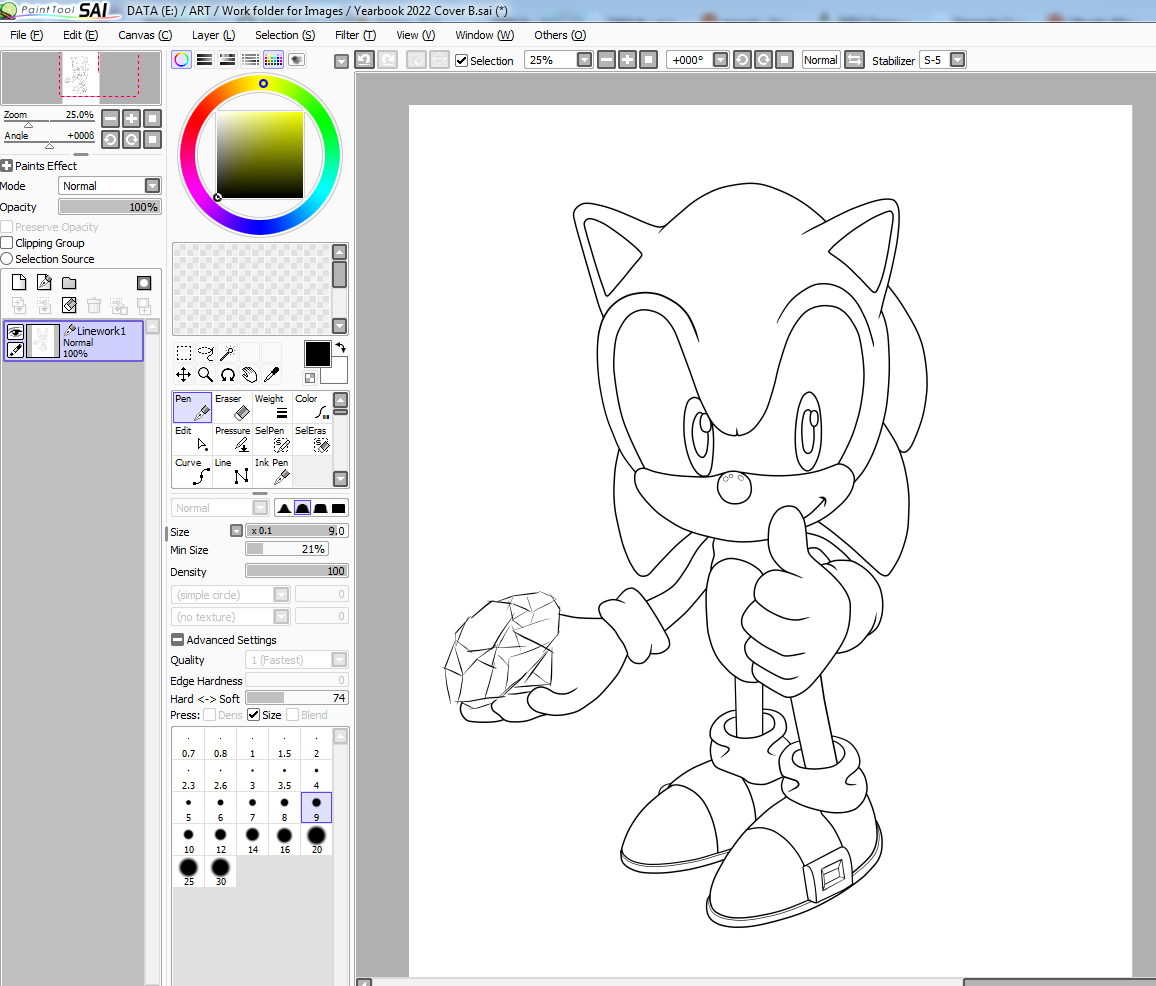
Task: Open the +000° rotation angle dropdown
Action: (x=721, y=60)
